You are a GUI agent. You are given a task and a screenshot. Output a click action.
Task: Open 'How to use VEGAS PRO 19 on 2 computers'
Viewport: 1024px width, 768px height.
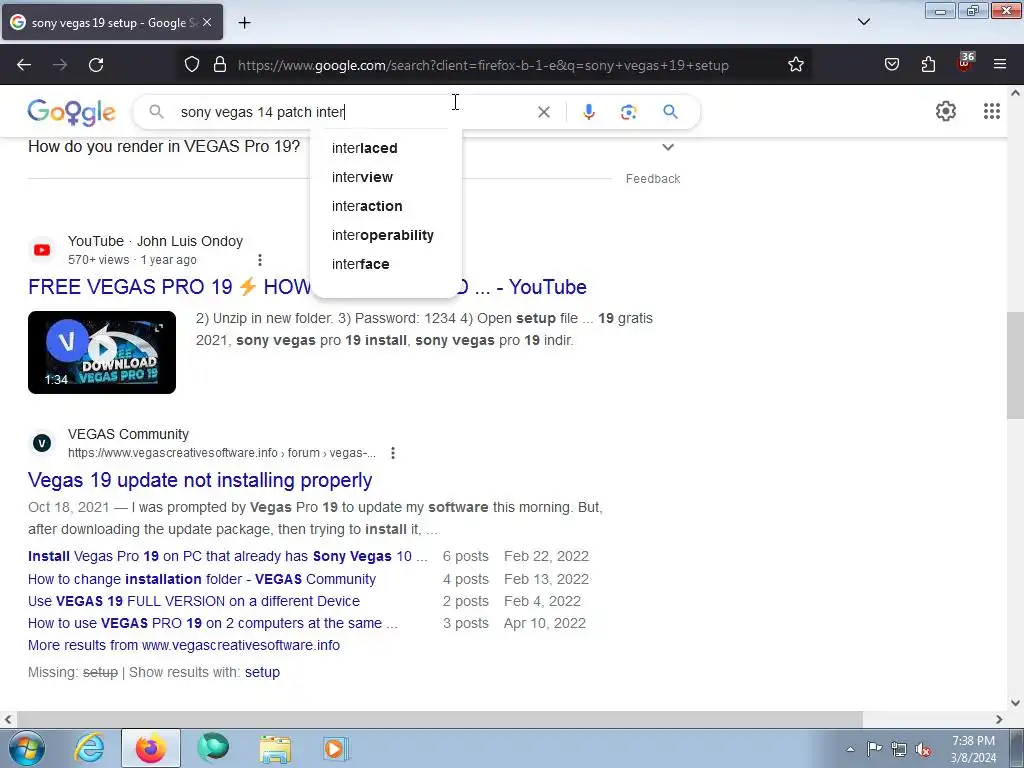tap(212, 623)
